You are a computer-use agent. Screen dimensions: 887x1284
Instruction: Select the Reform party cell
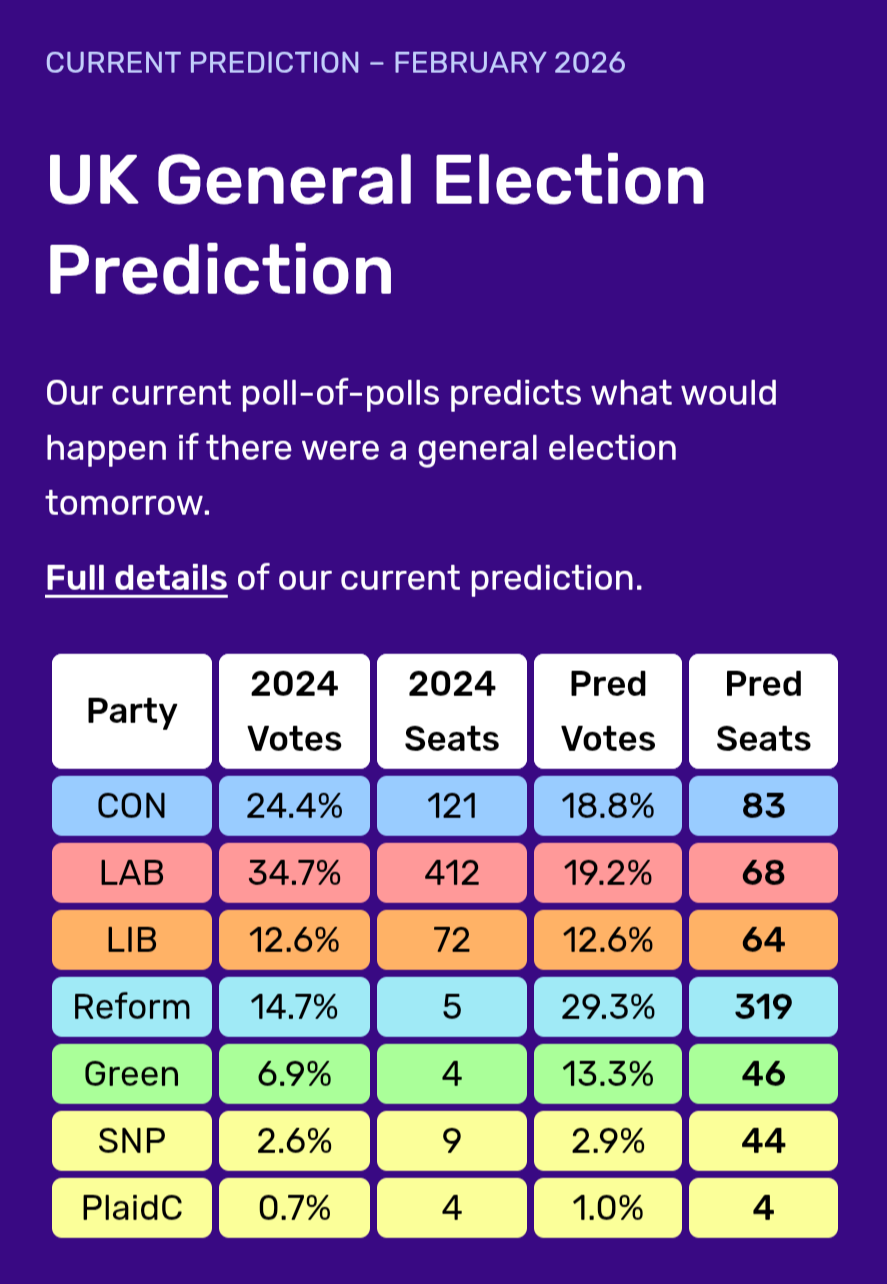click(132, 1006)
